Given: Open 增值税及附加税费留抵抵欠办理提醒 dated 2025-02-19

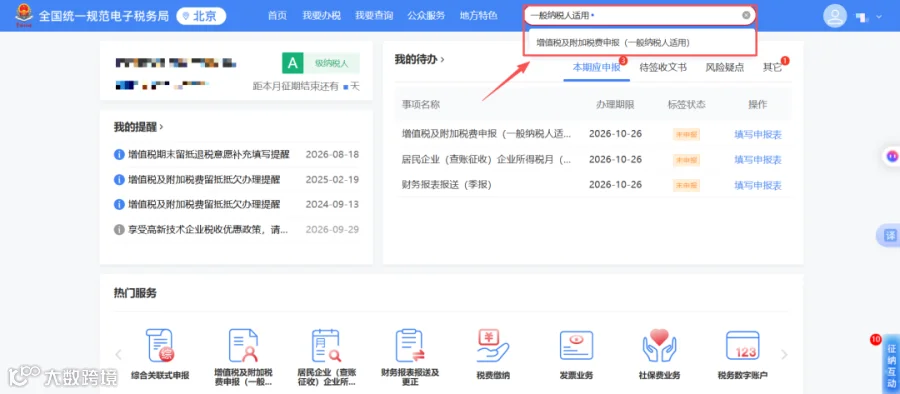Looking at the screenshot, I should coord(204,180).
